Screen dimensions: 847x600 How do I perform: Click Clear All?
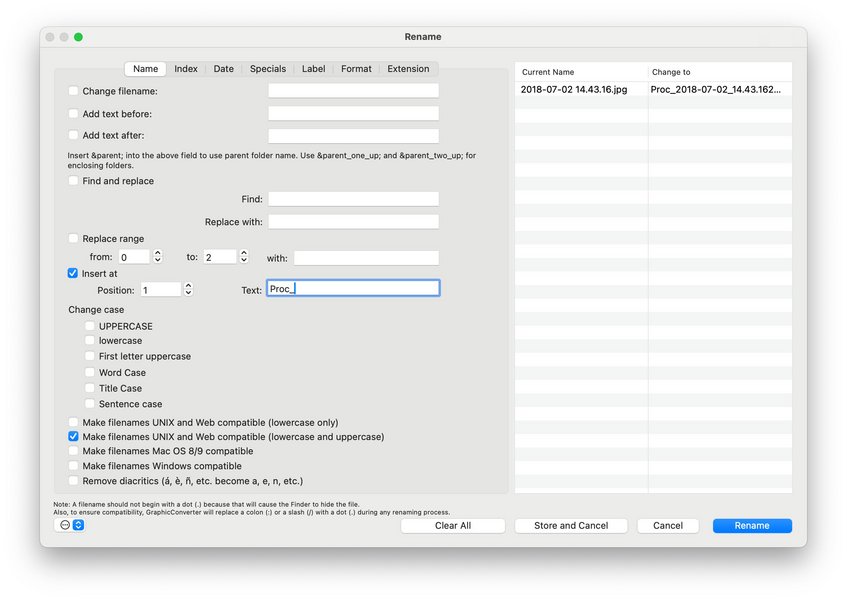[x=452, y=525]
